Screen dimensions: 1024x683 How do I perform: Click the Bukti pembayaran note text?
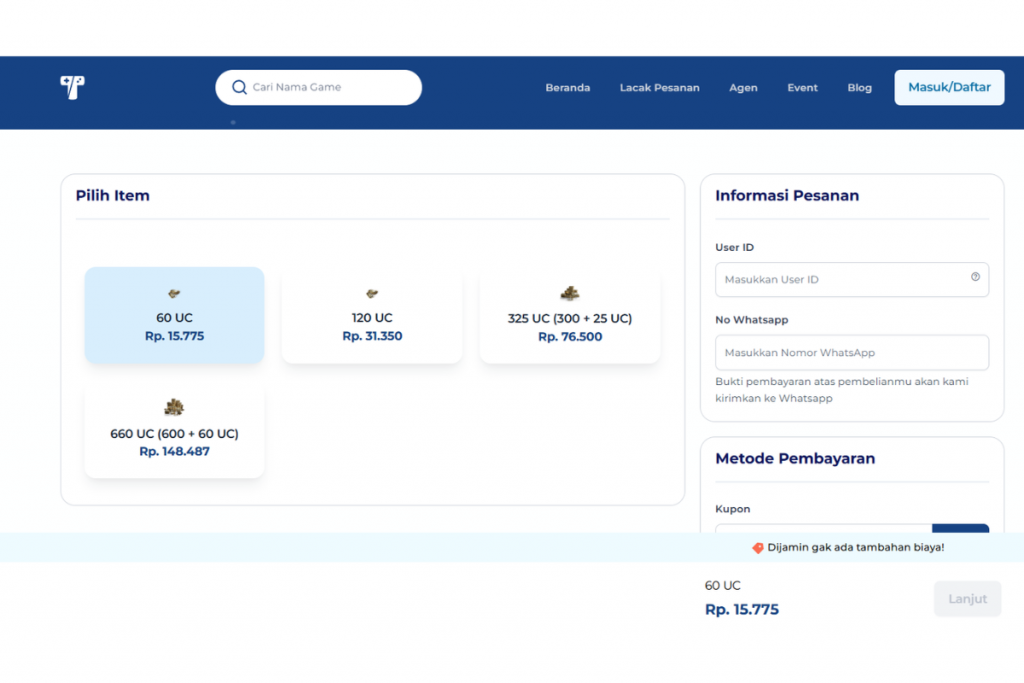click(x=842, y=390)
